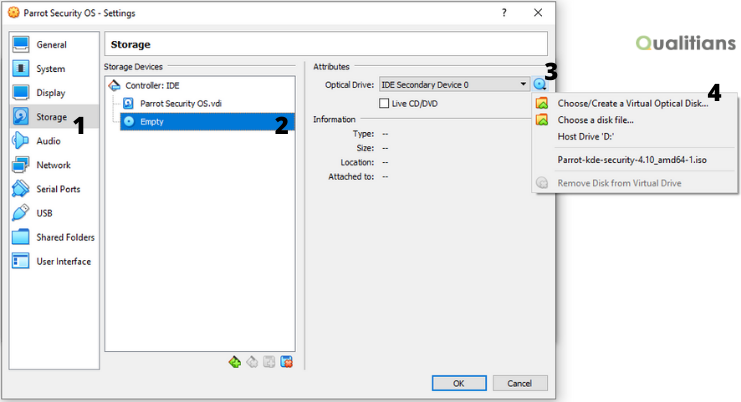Viewport: 741px width, 402px height.
Task: Click the Cancel button
Action: pos(520,383)
